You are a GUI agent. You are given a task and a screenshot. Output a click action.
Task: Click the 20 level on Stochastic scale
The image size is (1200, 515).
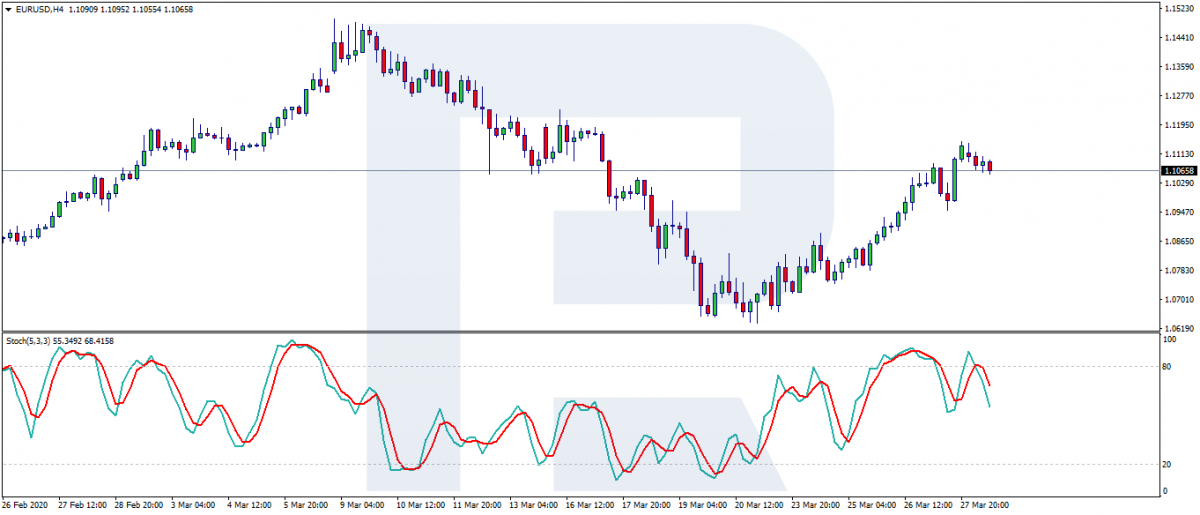[1167, 465]
